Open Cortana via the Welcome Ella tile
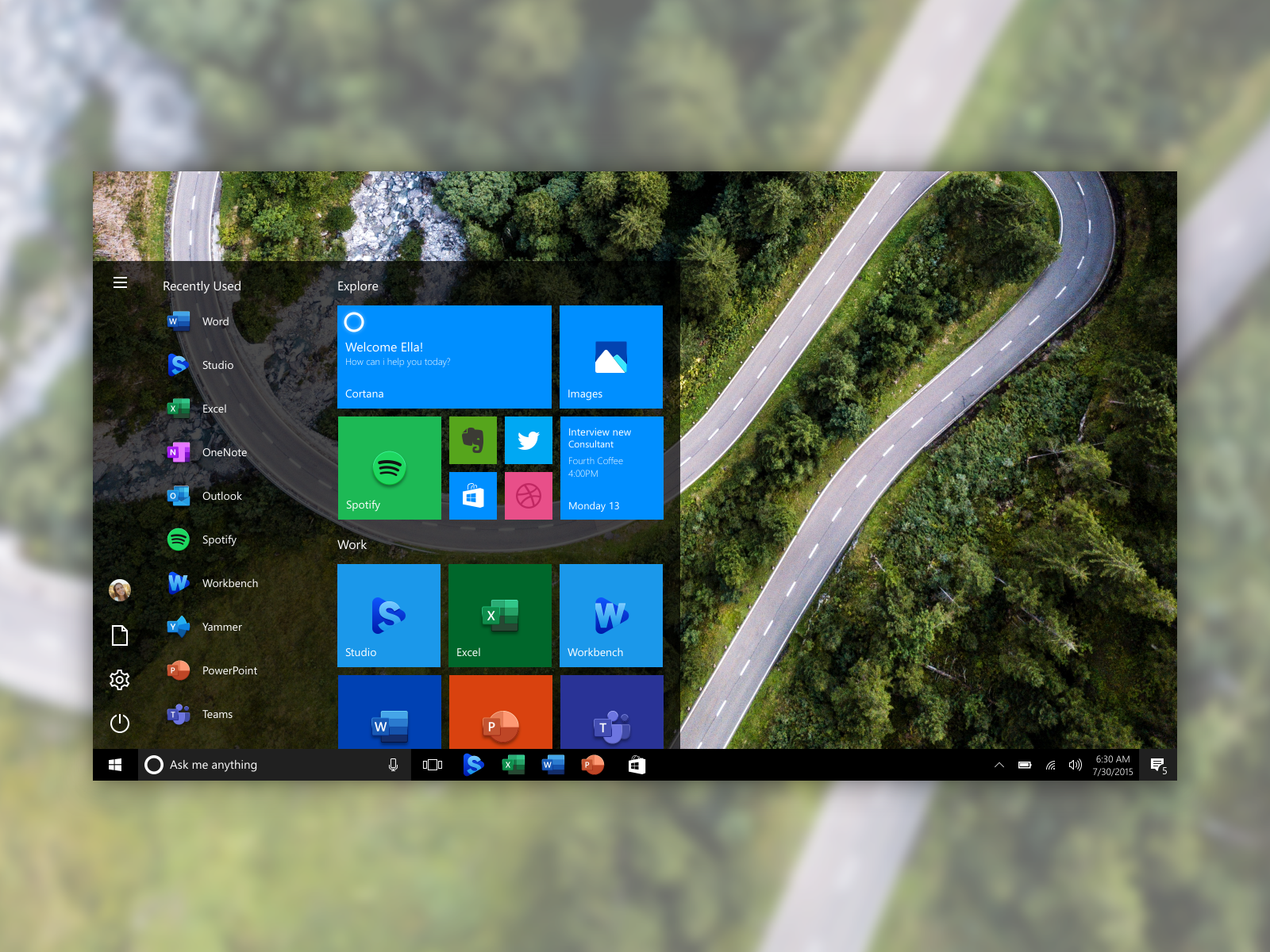Image resolution: width=1270 pixels, height=952 pixels. tap(444, 357)
